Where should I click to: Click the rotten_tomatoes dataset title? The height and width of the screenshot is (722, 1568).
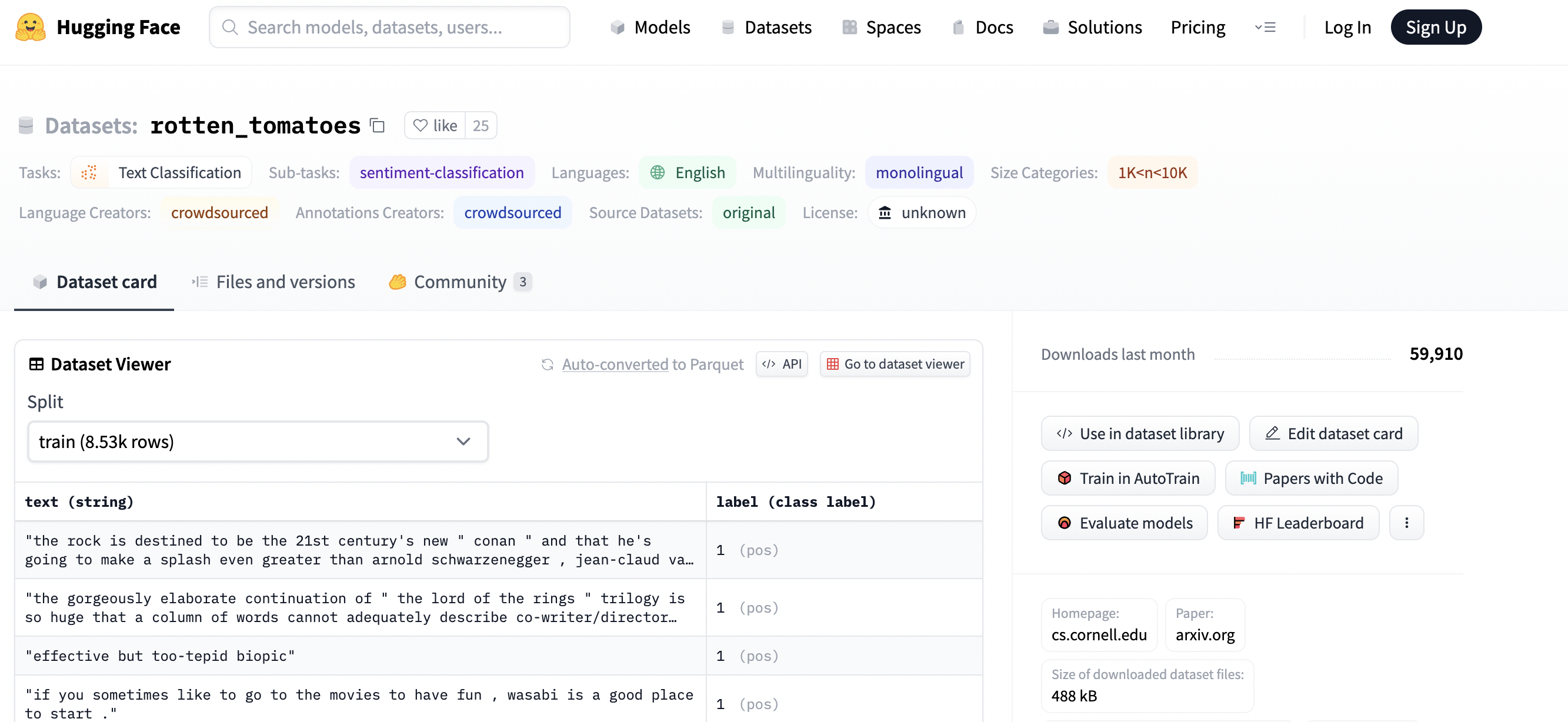(256, 125)
